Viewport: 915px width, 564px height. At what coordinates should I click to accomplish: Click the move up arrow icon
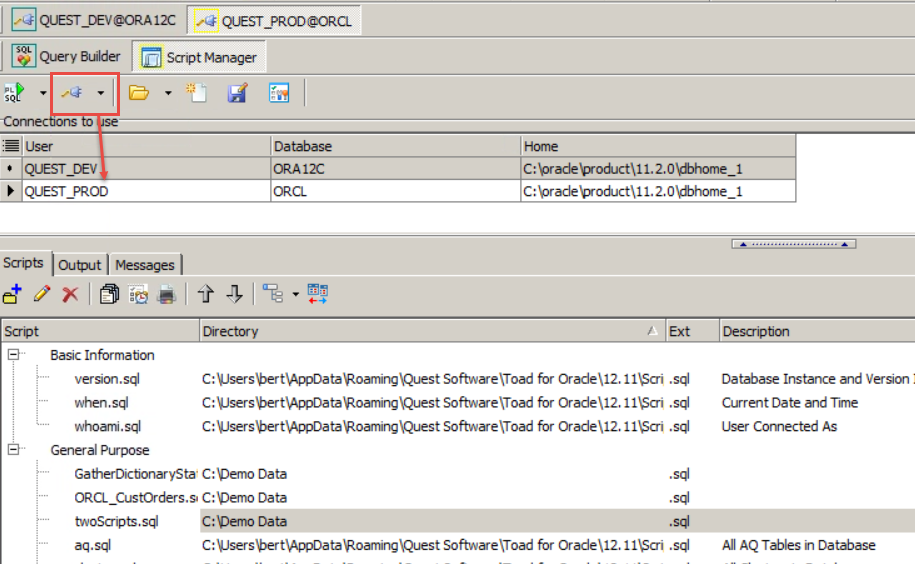click(x=205, y=294)
